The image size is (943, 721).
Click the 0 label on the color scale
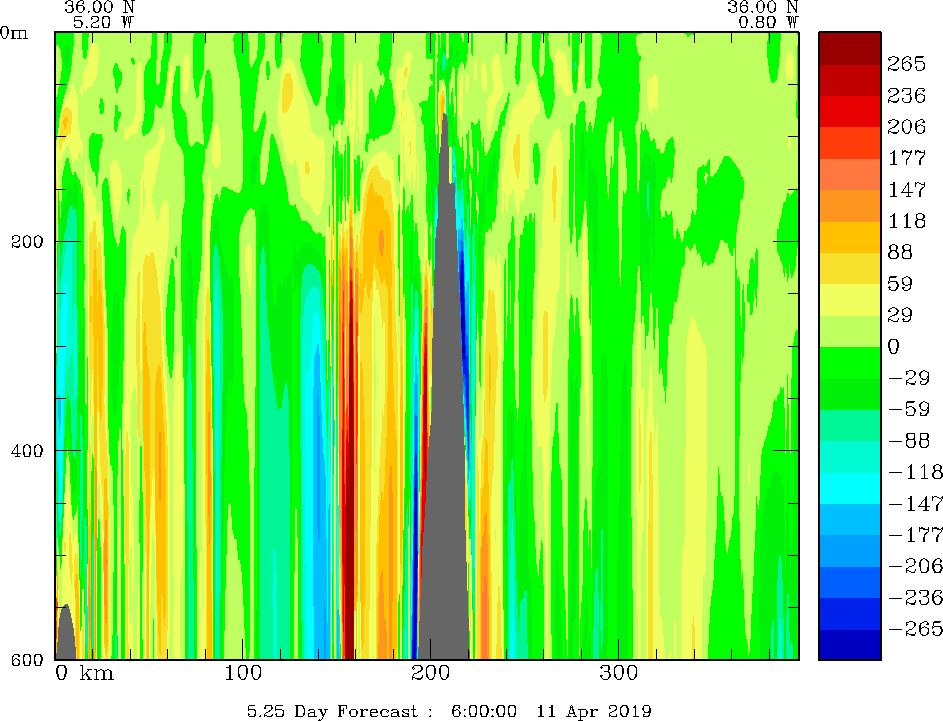tap(893, 347)
